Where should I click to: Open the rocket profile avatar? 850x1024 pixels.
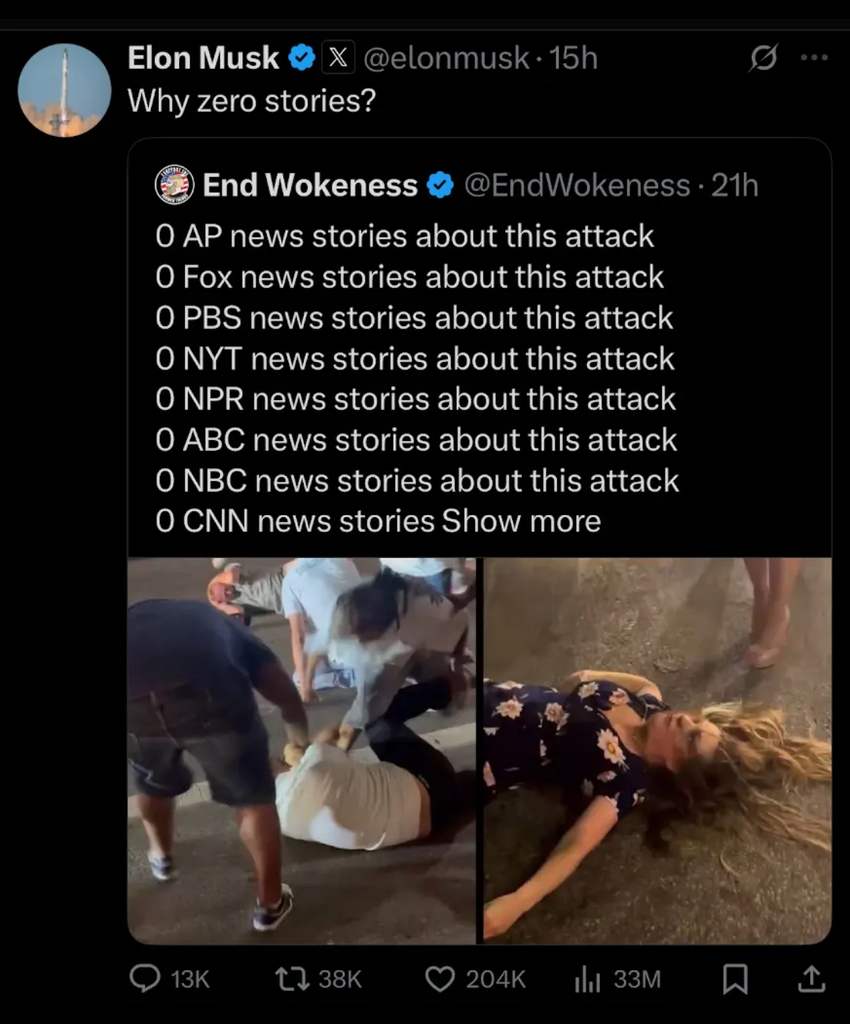coord(64,90)
